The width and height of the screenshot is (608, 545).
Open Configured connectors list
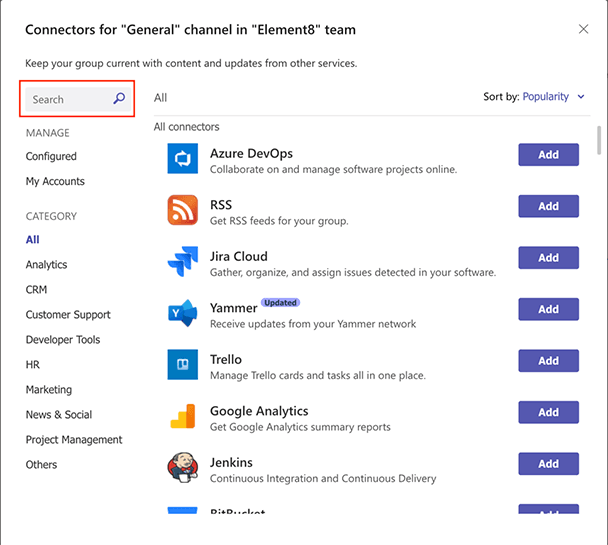pos(51,156)
